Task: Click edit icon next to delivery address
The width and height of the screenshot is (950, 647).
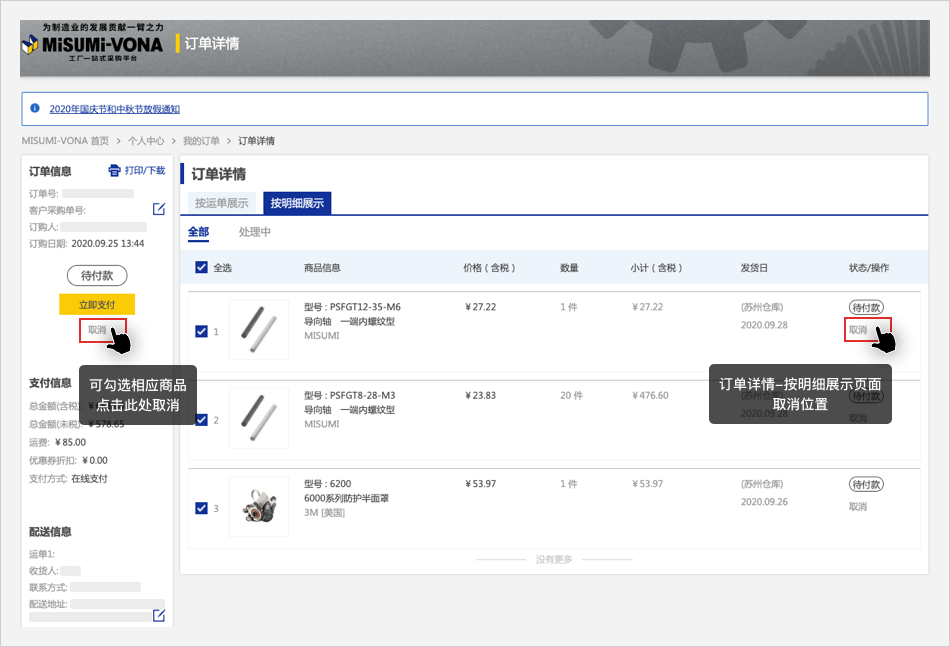Action: pyautogui.click(x=159, y=615)
